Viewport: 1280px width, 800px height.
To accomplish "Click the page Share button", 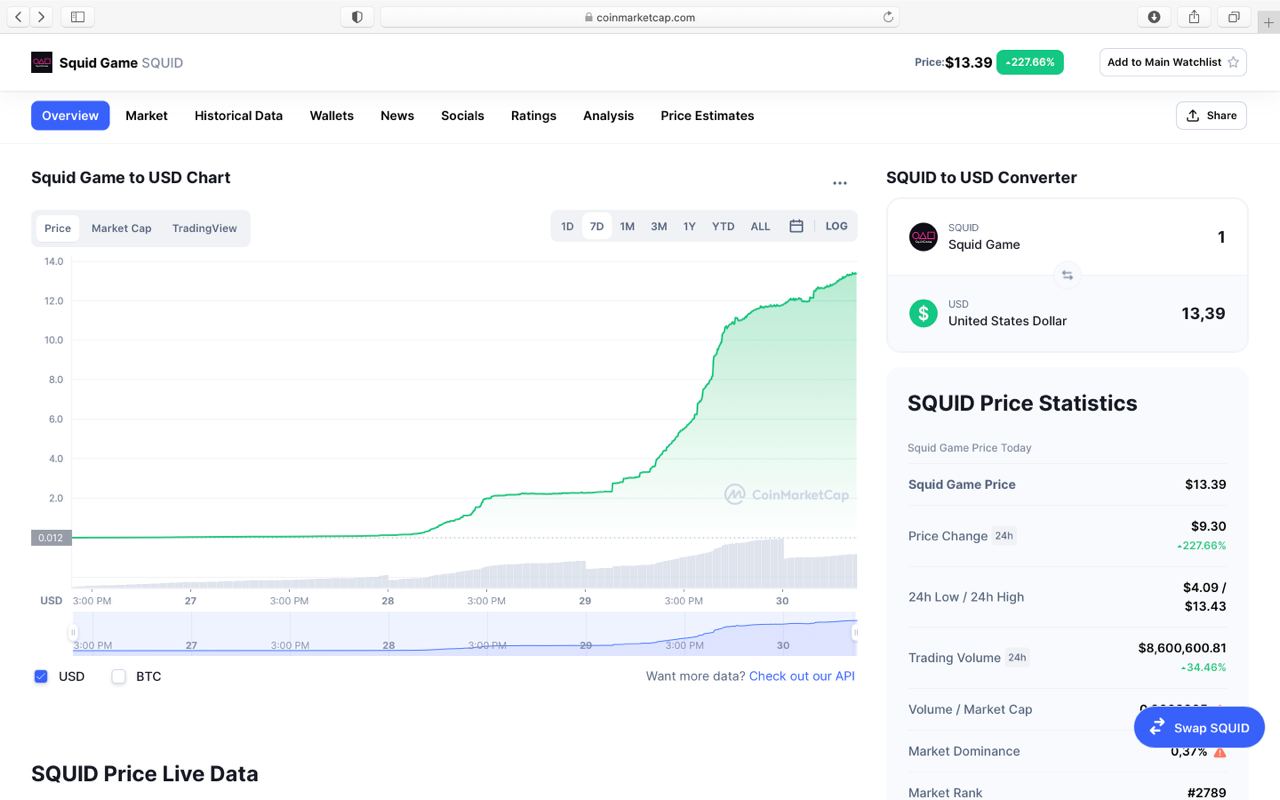I will click(x=1211, y=115).
